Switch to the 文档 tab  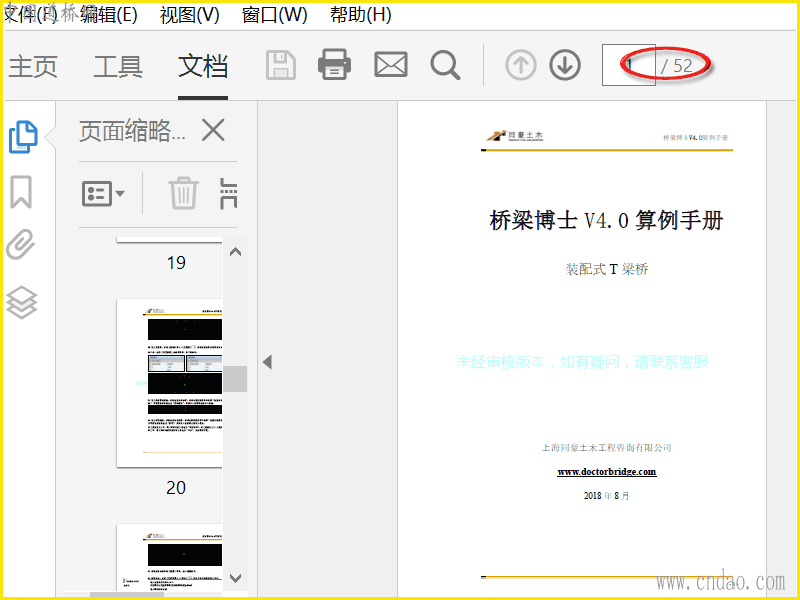pyautogui.click(x=203, y=67)
